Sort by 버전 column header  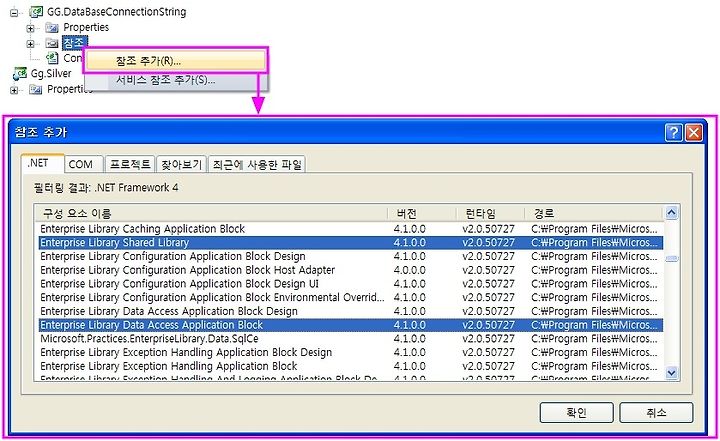(422, 213)
